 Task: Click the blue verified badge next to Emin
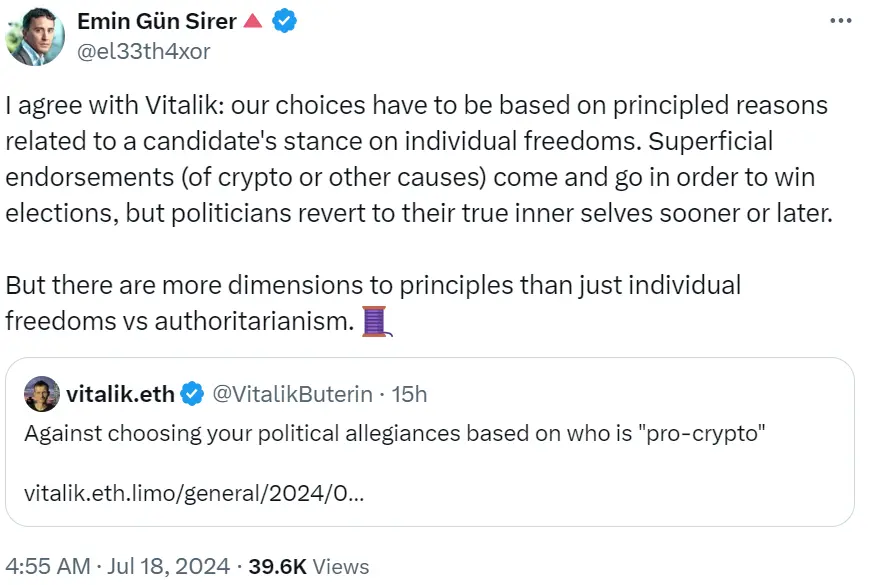[283, 19]
